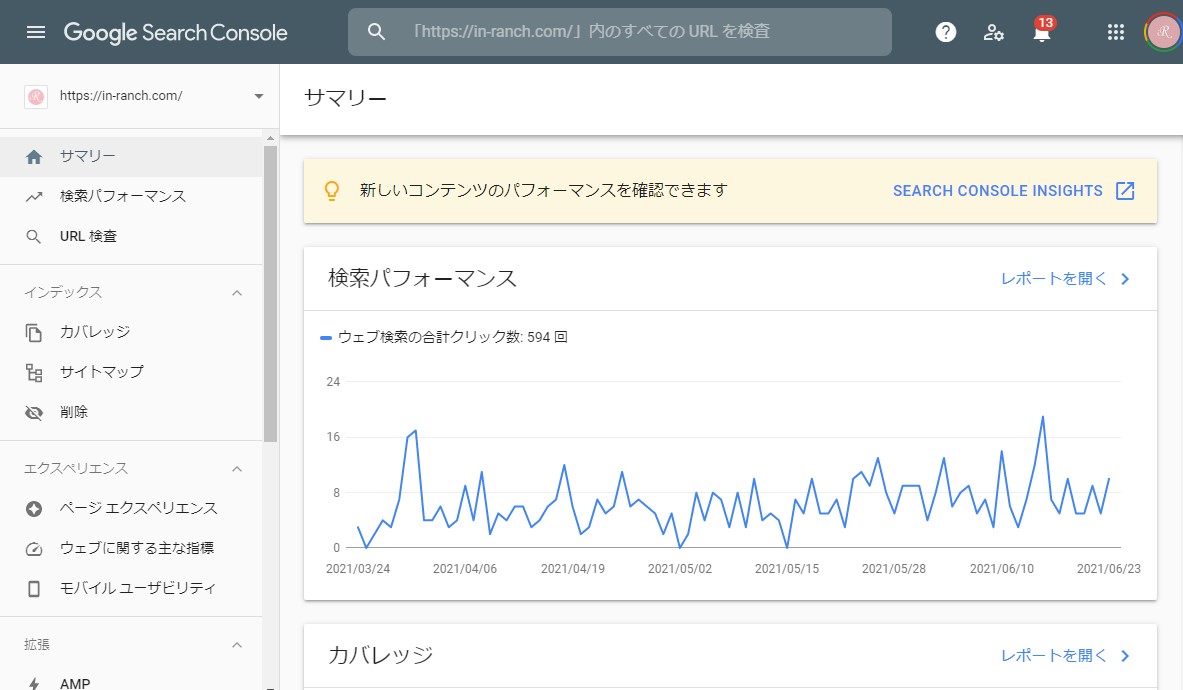Collapse the エクスペリエンス section

237,469
